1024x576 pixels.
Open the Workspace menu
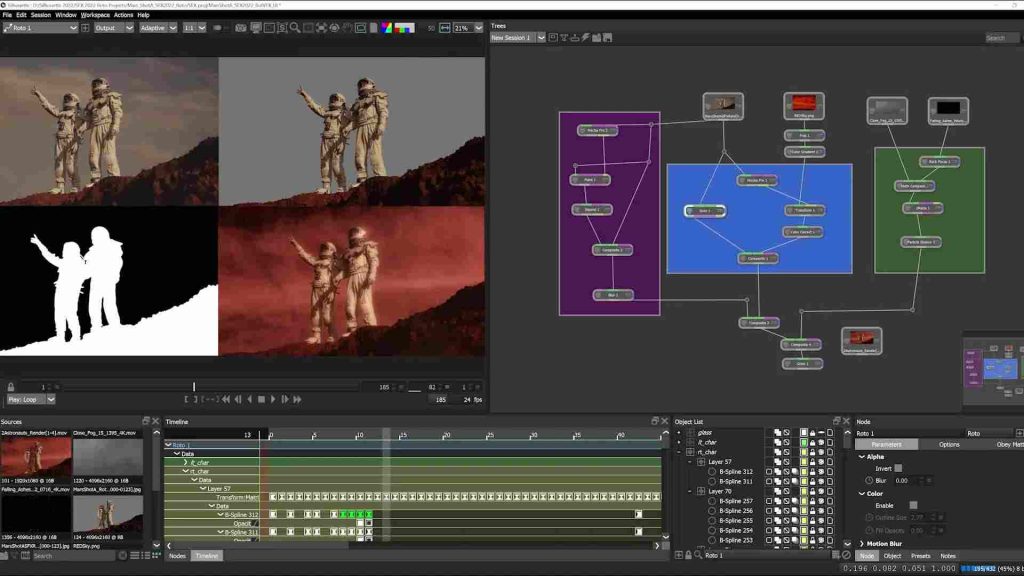coord(95,15)
